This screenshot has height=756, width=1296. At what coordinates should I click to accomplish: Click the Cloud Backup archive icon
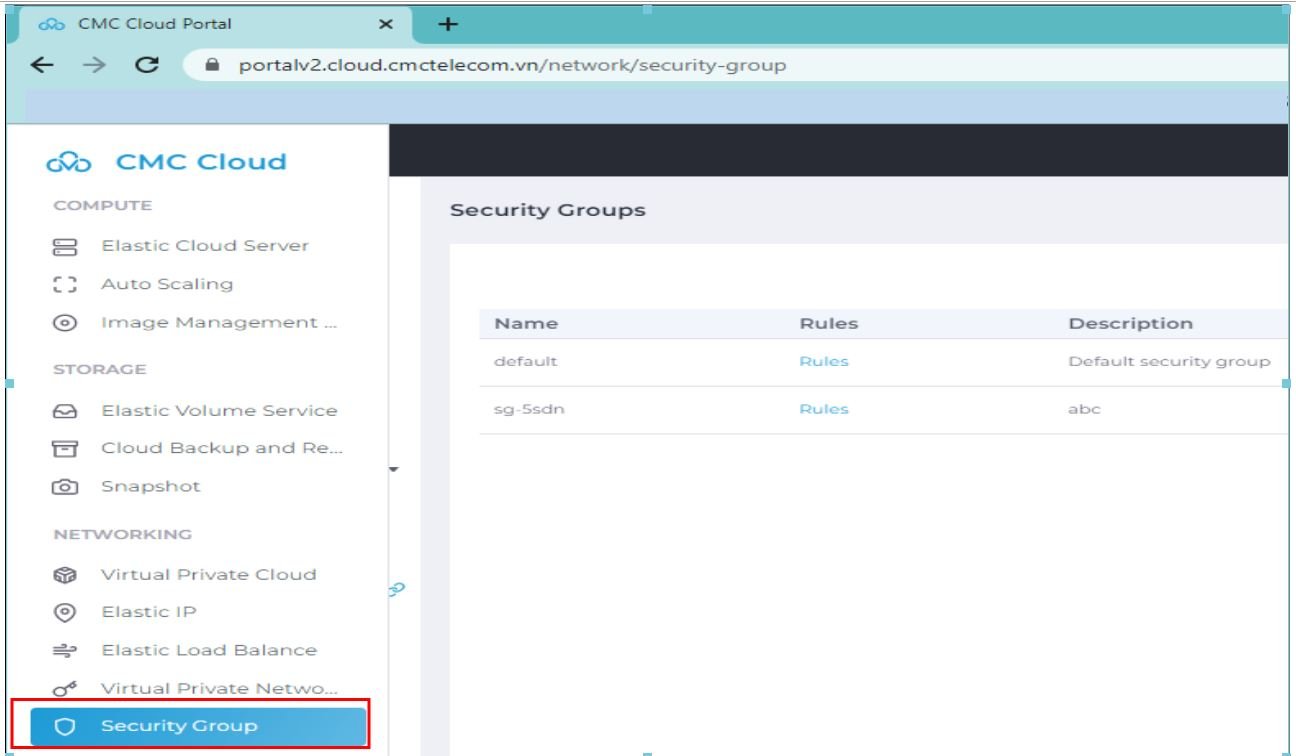tap(65, 449)
